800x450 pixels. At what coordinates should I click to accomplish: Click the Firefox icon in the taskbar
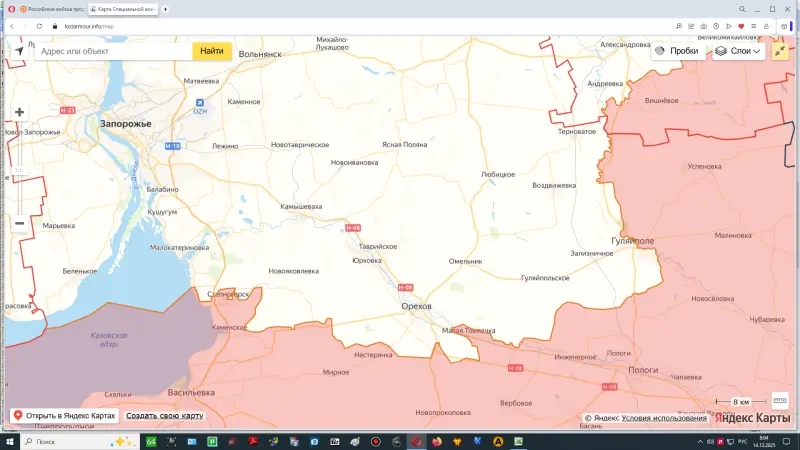[437, 441]
